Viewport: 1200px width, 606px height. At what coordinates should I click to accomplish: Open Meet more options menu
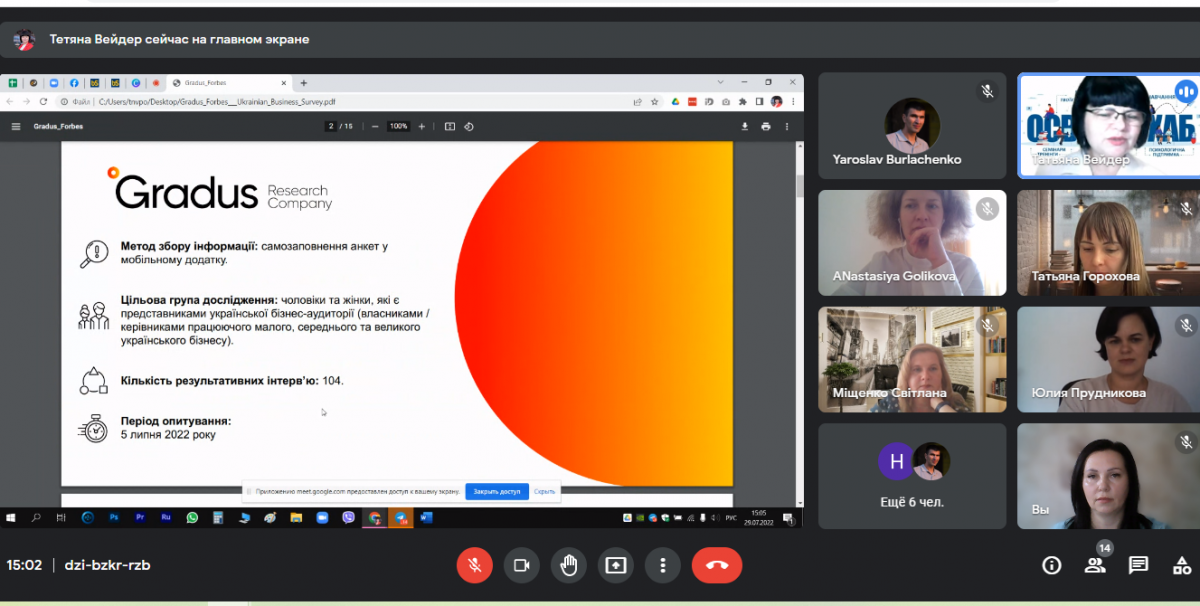(662, 565)
